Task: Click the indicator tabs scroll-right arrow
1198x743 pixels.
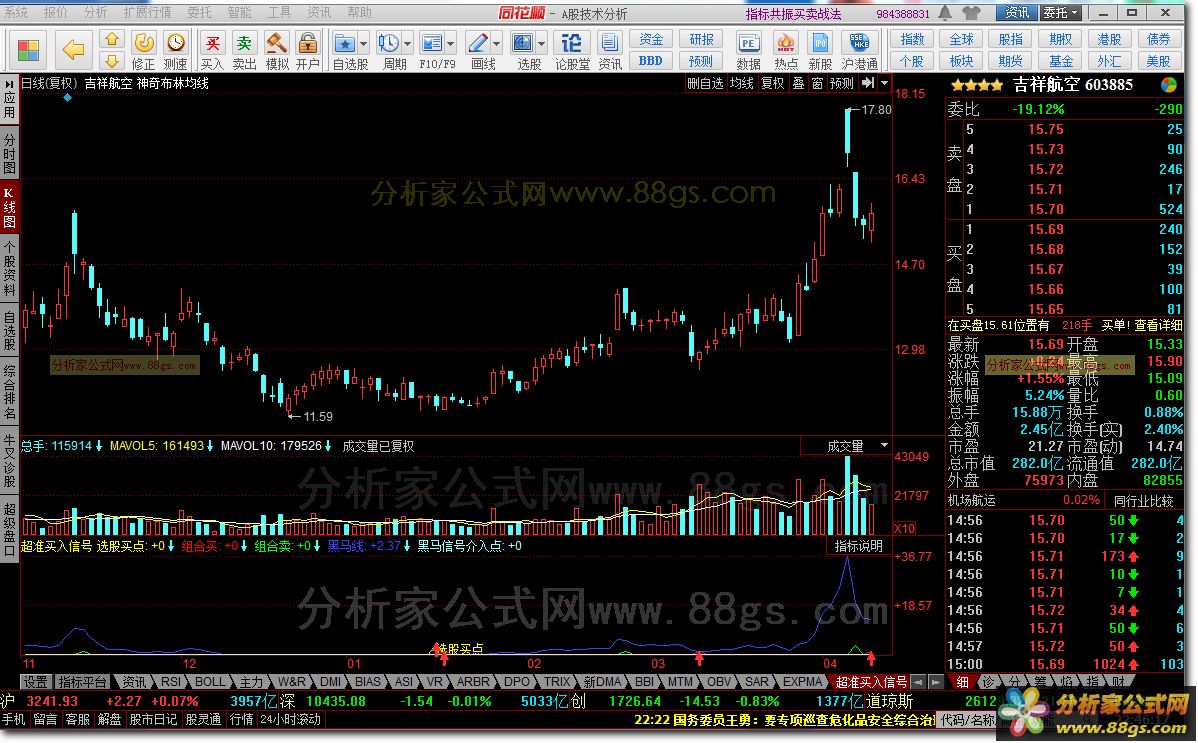Action: click(x=934, y=681)
